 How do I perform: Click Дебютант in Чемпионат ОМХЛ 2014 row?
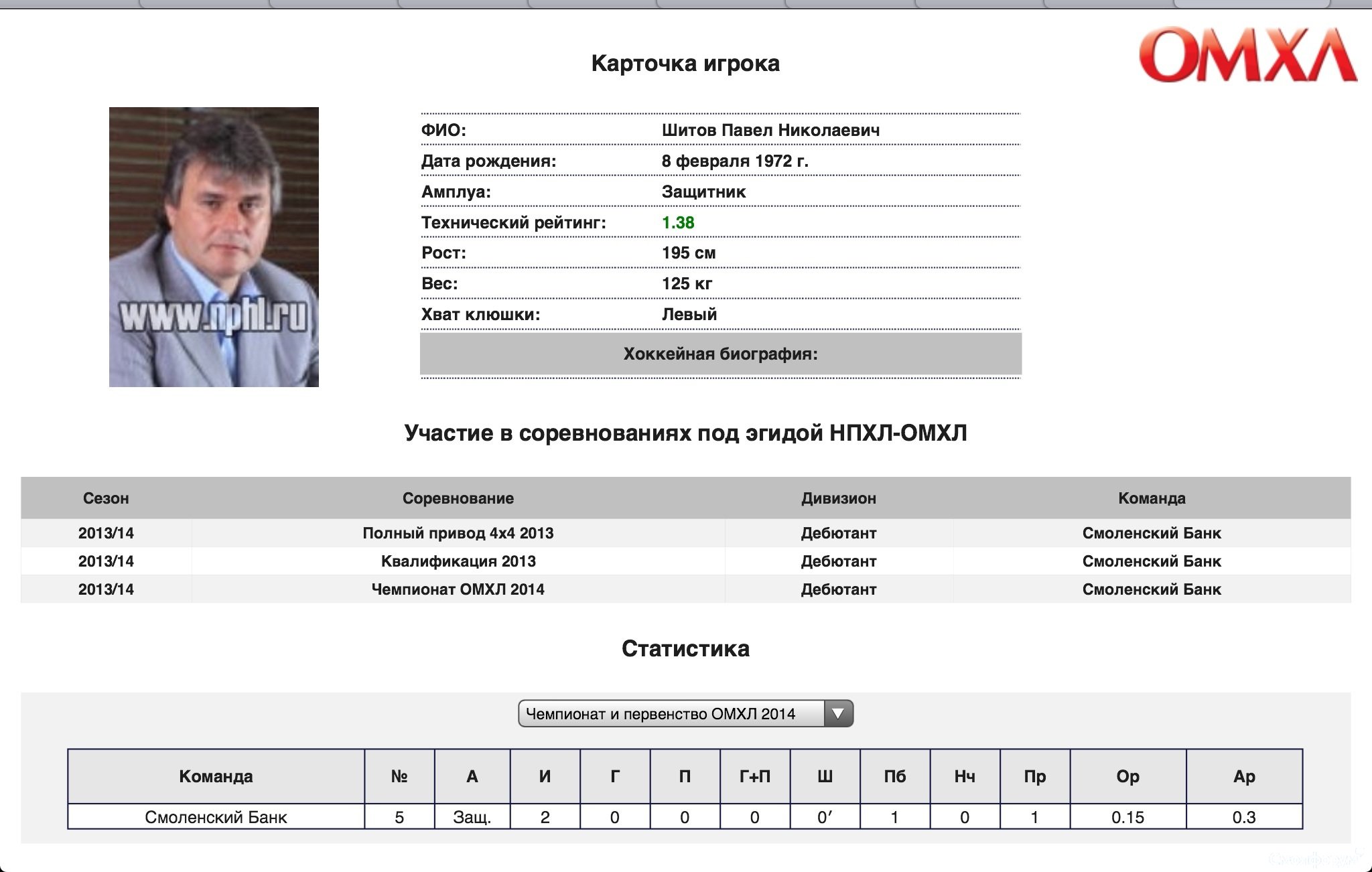pyautogui.click(x=839, y=589)
